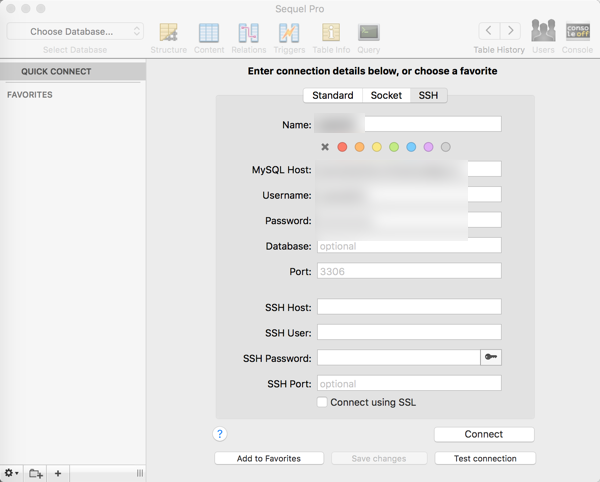Select Quick Connect in the sidebar

[x=73, y=72]
